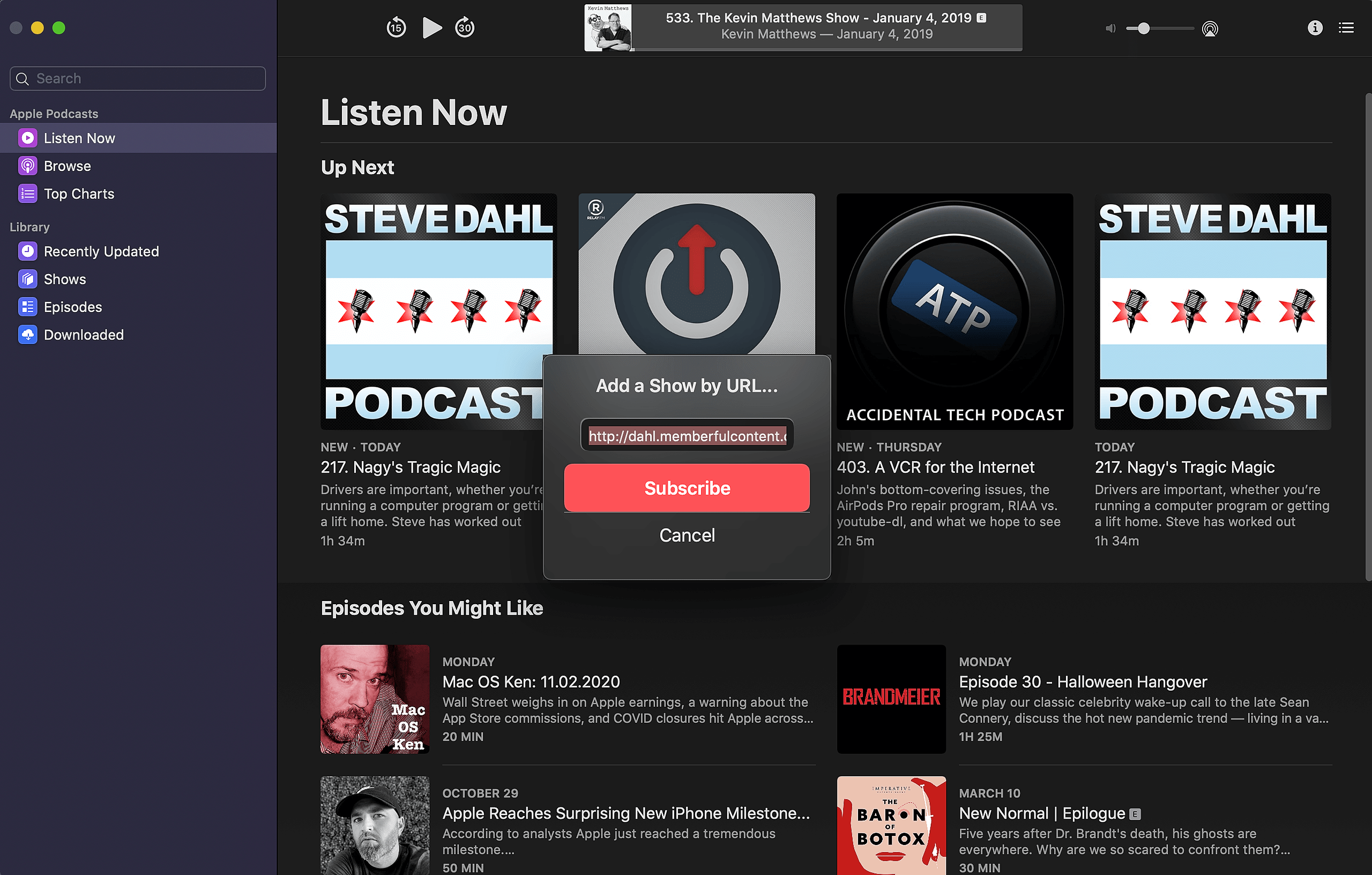Image resolution: width=1372 pixels, height=875 pixels.
Task: Click 'According to analysts Apple just reached' description
Action: click(x=609, y=842)
